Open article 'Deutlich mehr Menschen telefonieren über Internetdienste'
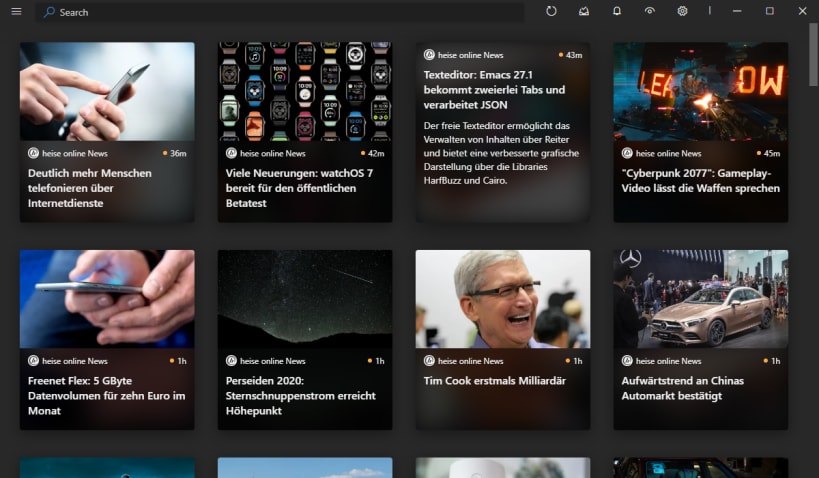Screen dimensions: 819x478 (x=90, y=188)
